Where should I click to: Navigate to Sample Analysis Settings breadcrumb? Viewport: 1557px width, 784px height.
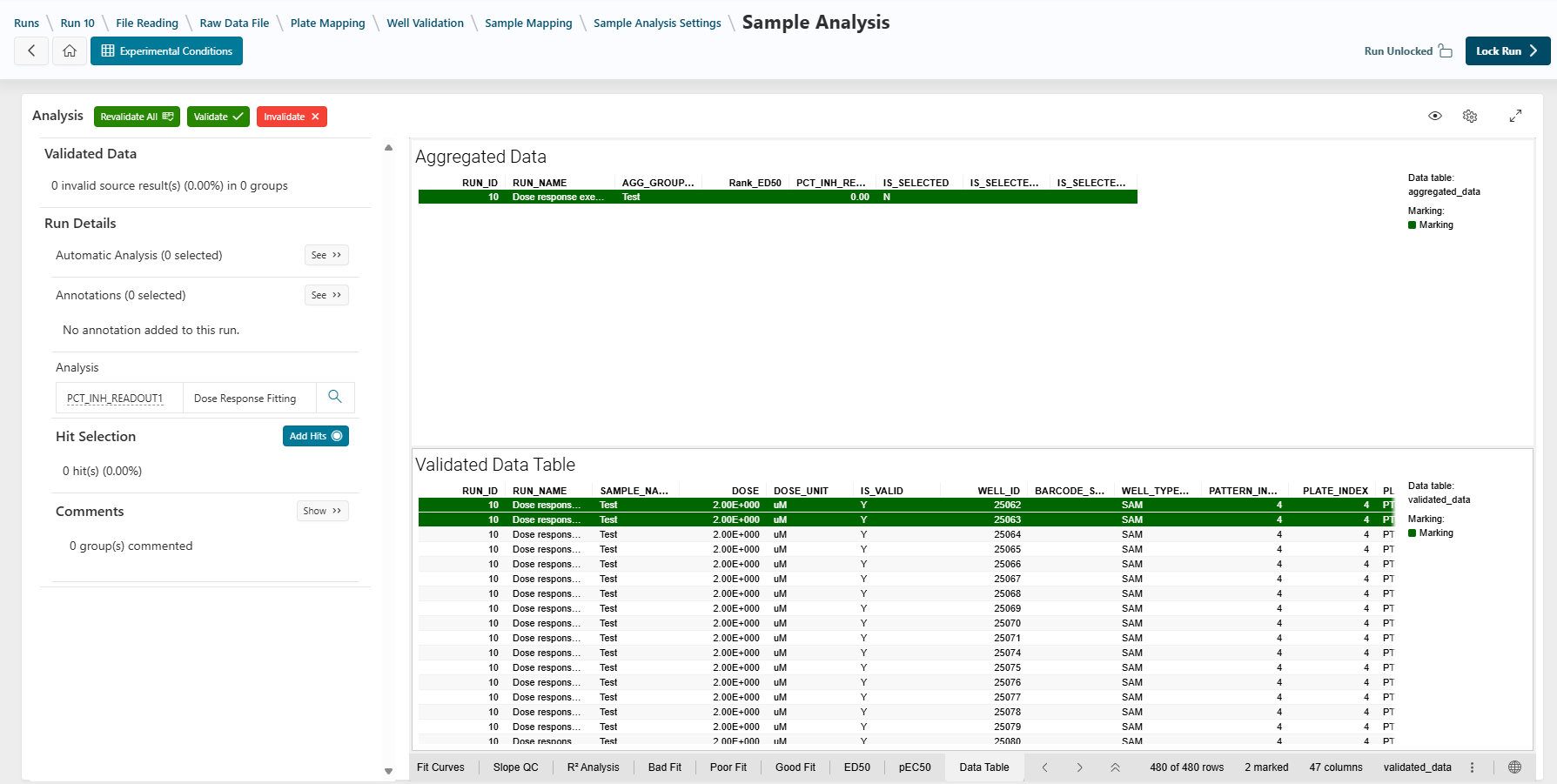657,23
